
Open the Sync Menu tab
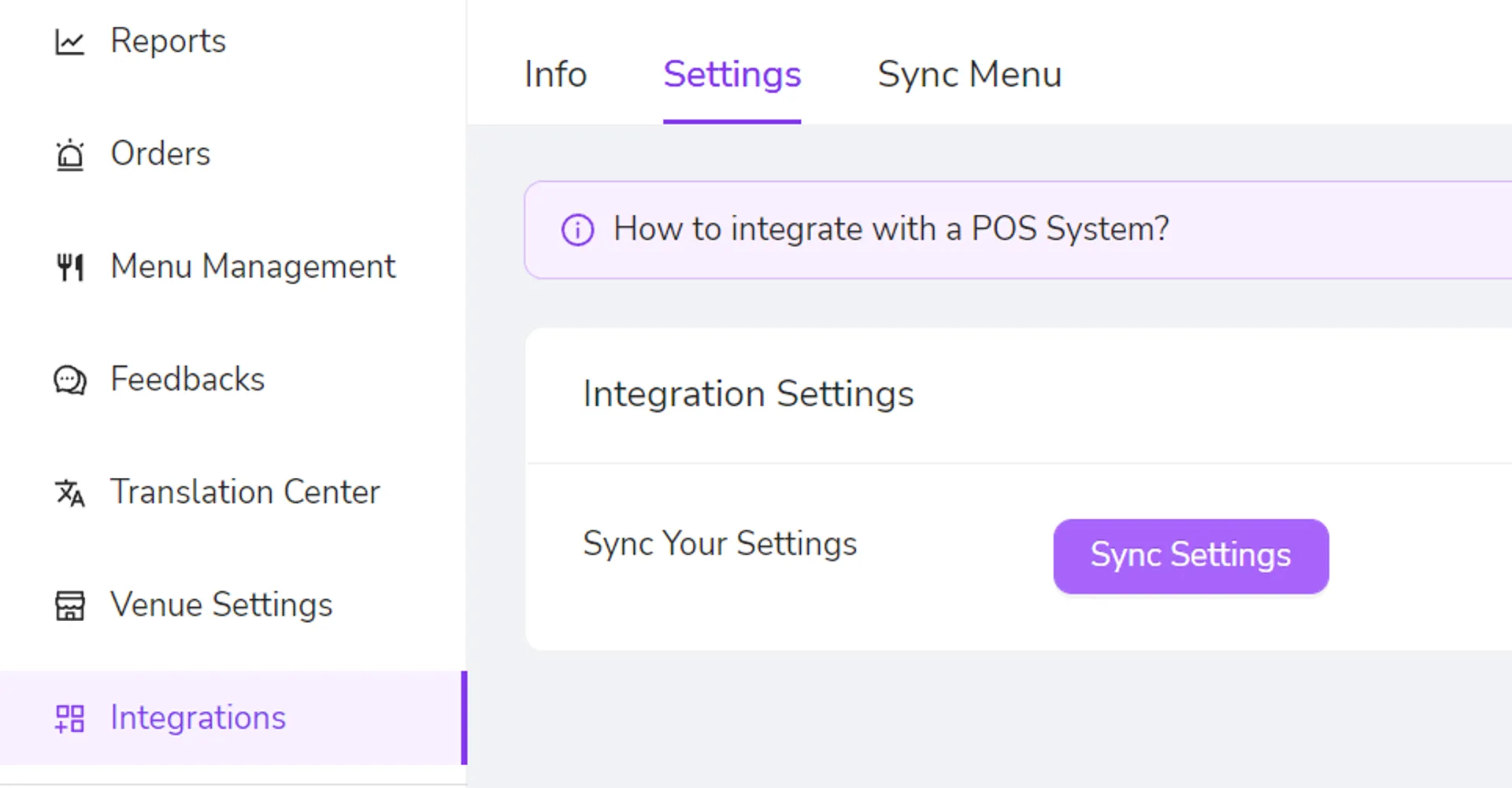(x=969, y=75)
